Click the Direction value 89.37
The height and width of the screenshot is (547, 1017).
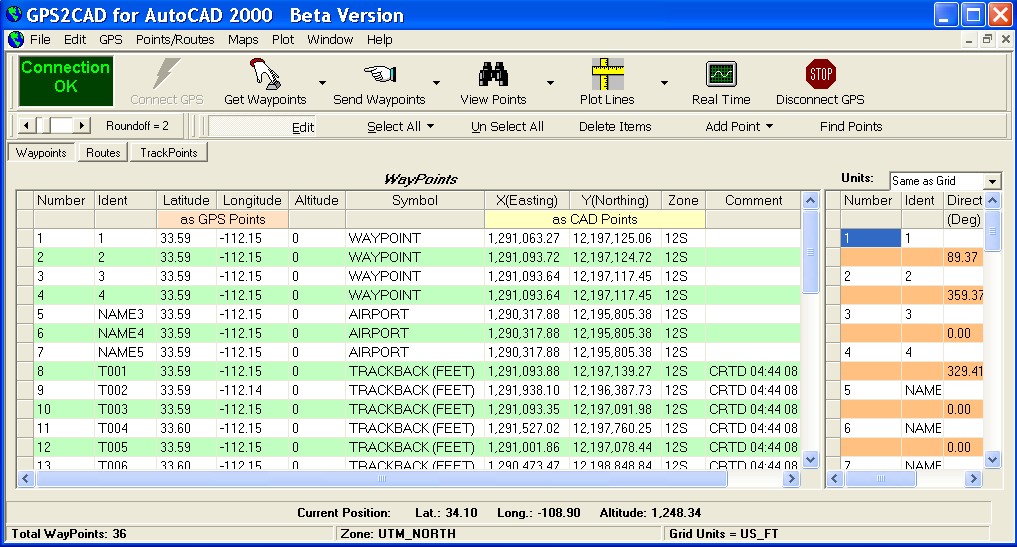(x=963, y=257)
